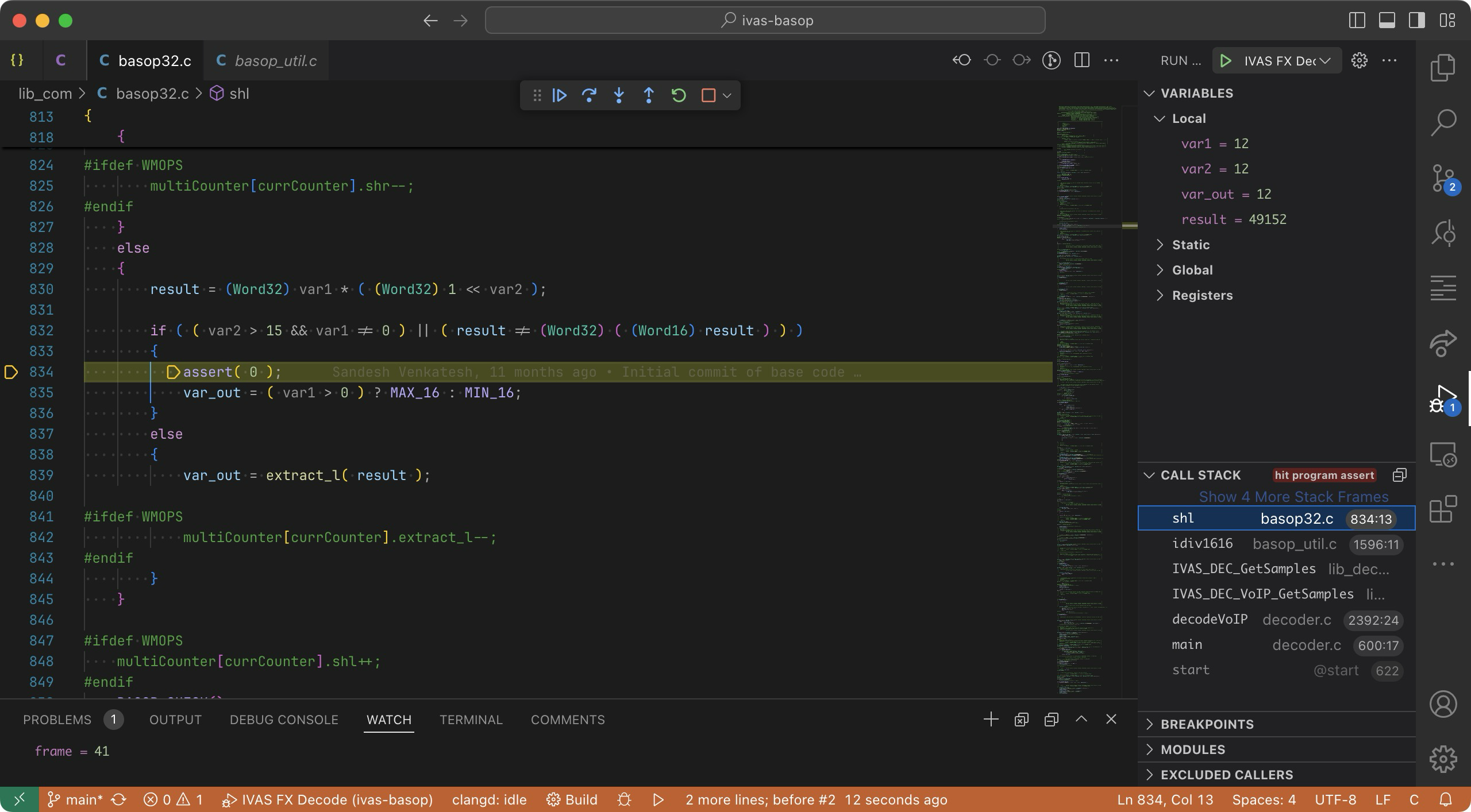The width and height of the screenshot is (1471, 812).
Task: Click Continue in the debug toolbar
Action: click(x=559, y=95)
